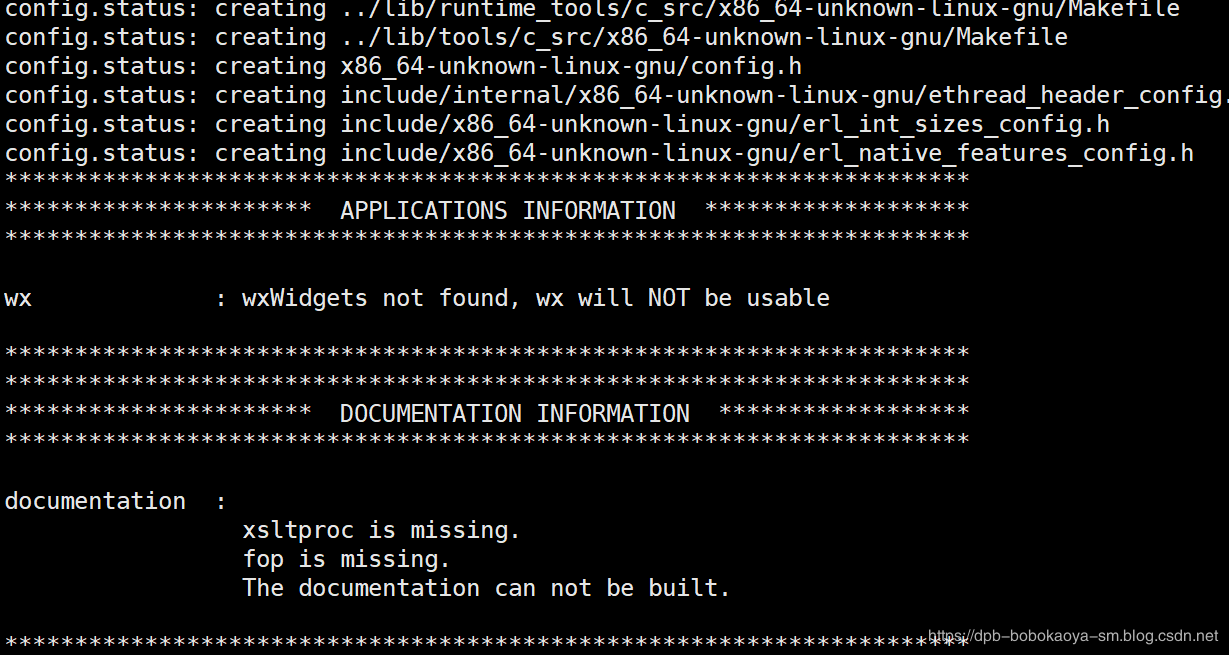Click 'The documentation can not be built.' text
Image resolution: width=1229 pixels, height=655 pixels.
486,588
